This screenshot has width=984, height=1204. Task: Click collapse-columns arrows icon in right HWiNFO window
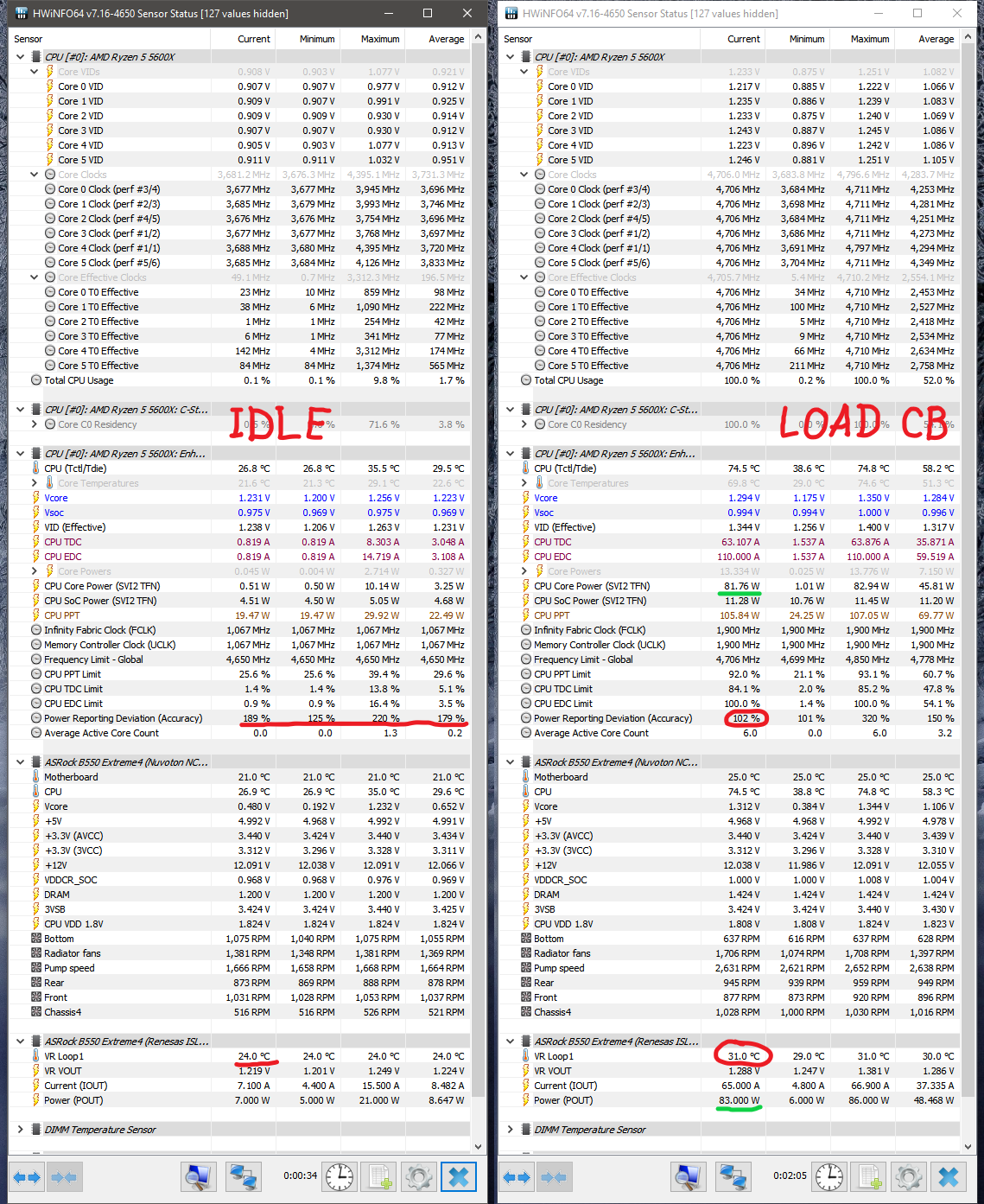tap(554, 1176)
